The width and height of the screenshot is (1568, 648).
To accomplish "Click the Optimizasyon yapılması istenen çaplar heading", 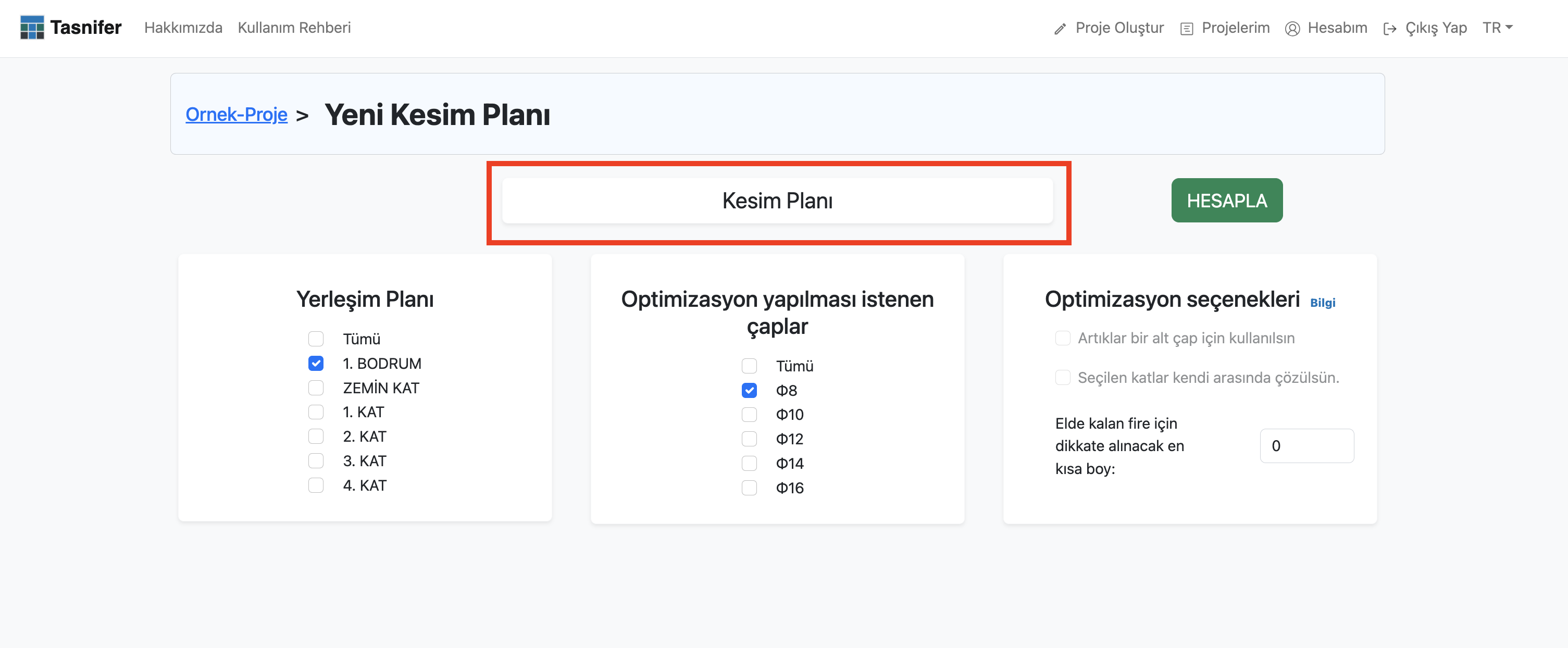I will click(x=777, y=313).
